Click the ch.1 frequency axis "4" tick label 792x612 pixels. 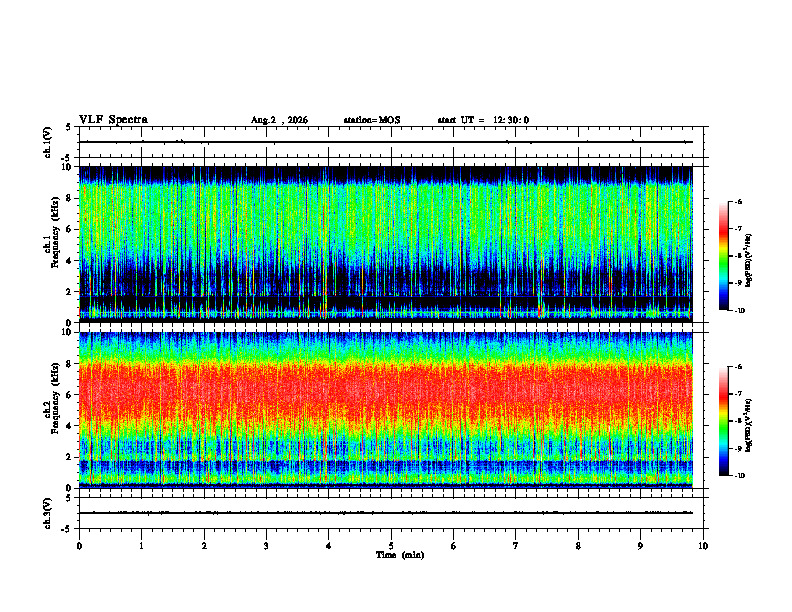[x=69, y=261]
